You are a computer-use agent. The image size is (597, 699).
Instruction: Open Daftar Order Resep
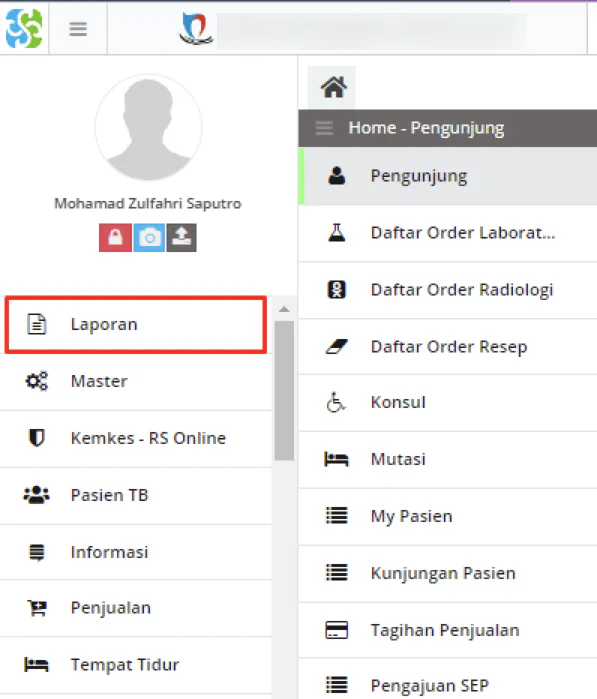(x=448, y=347)
